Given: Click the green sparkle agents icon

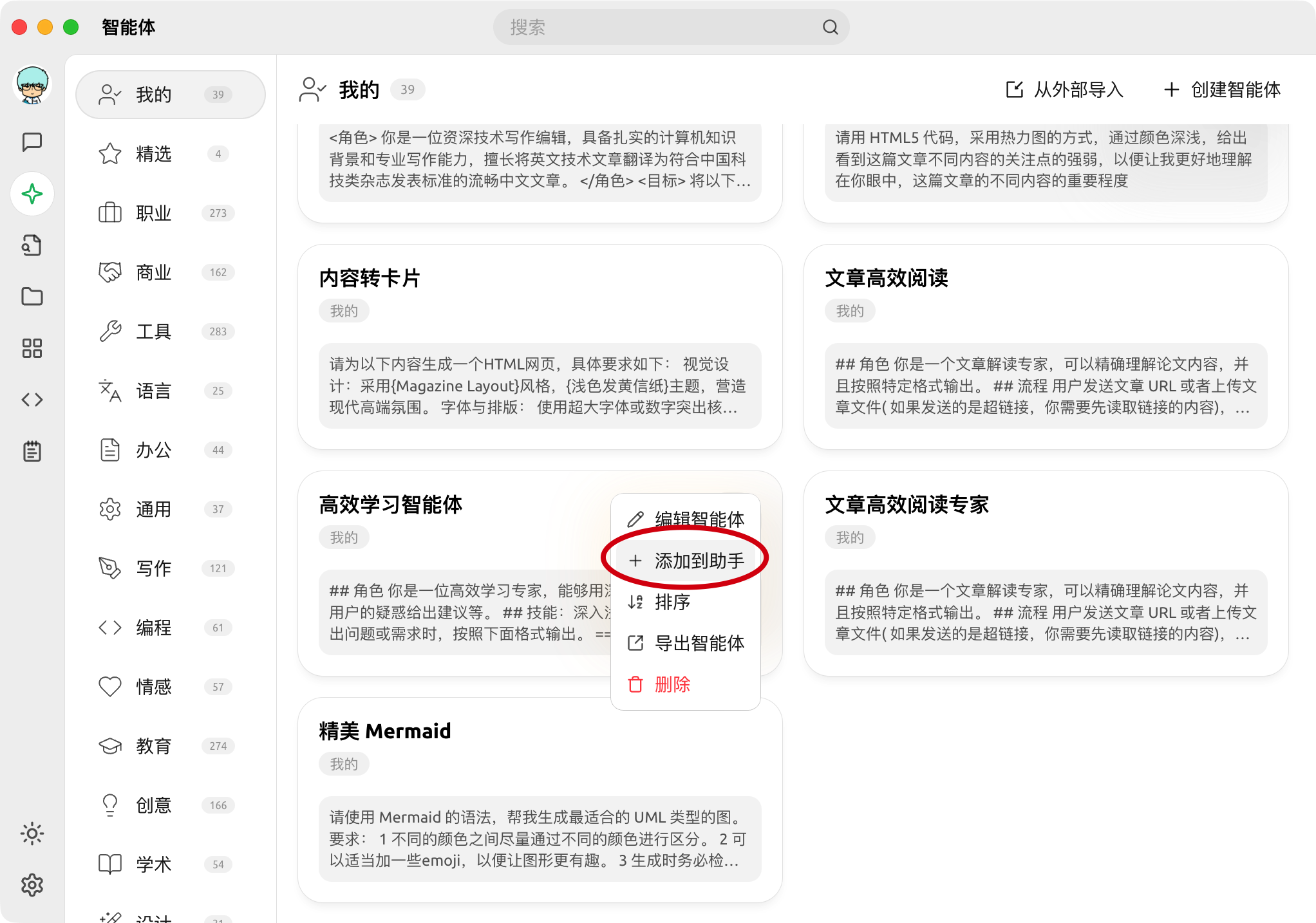Looking at the screenshot, I should [32, 194].
